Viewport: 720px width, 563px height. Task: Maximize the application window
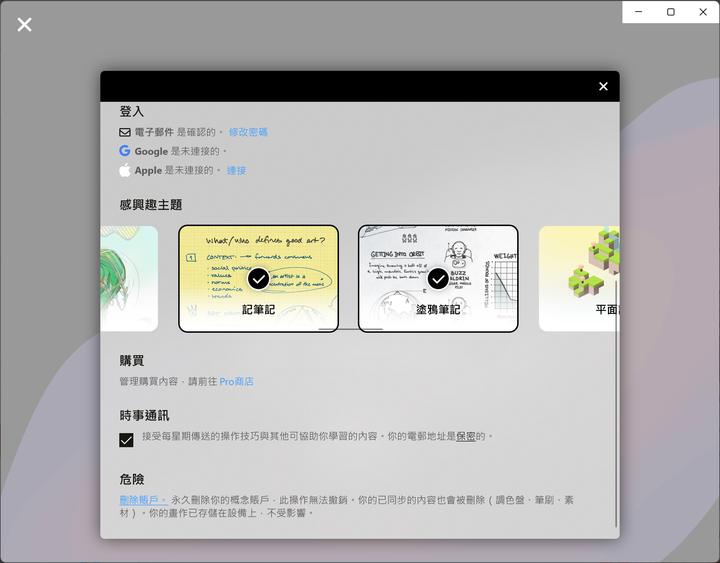670,12
